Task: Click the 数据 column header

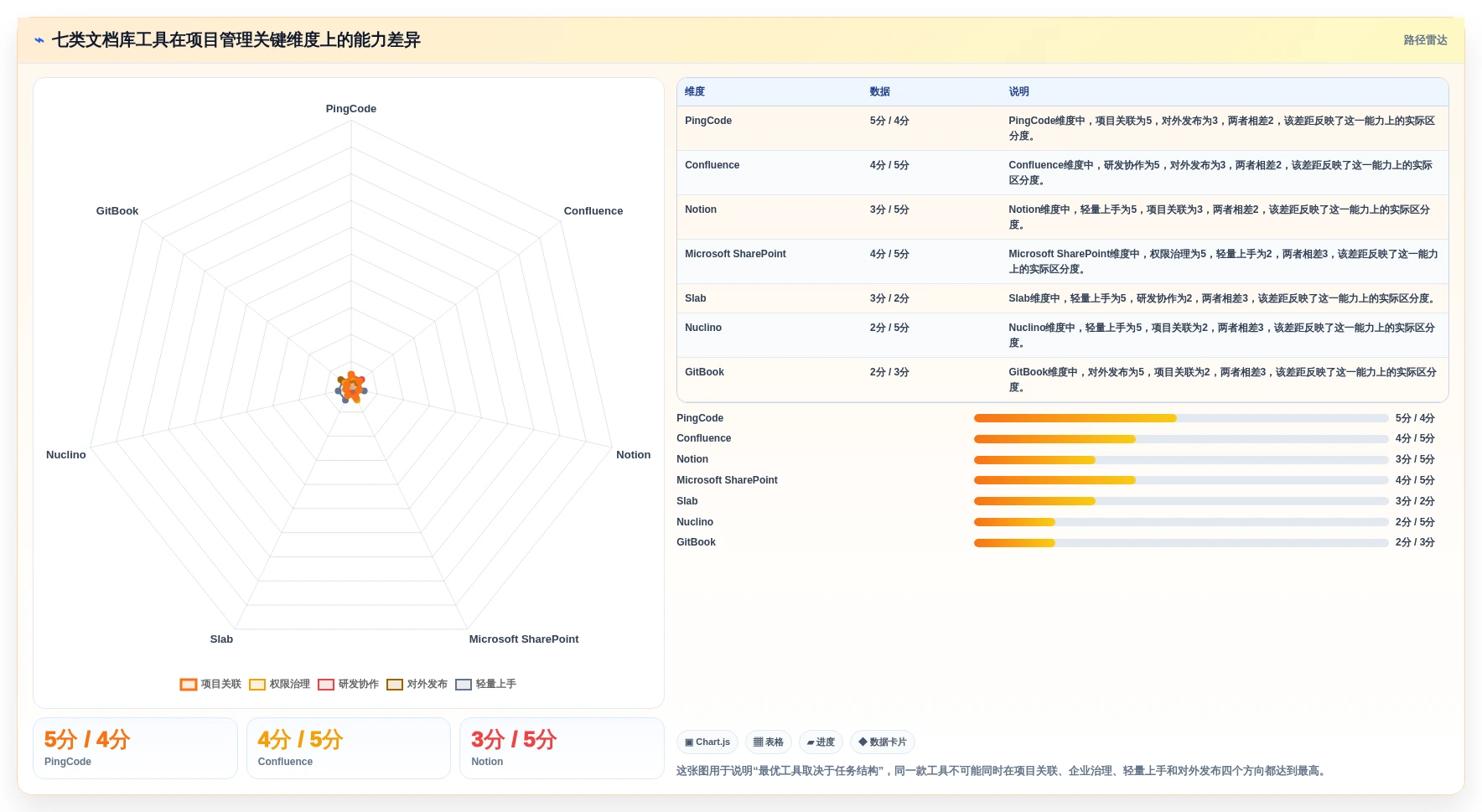Action: [x=880, y=92]
